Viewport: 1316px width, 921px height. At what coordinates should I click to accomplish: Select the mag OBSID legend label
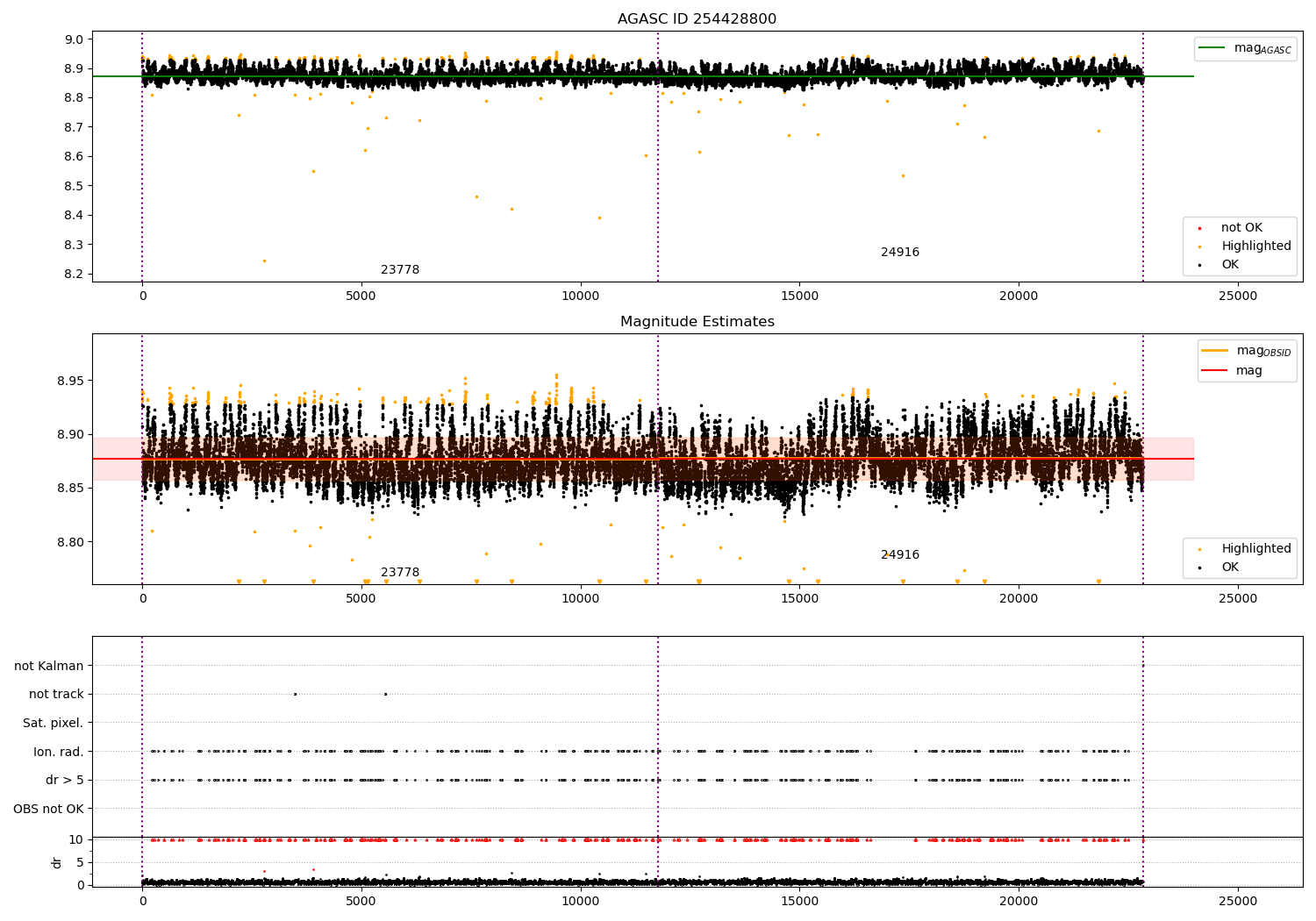click(x=1264, y=351)
